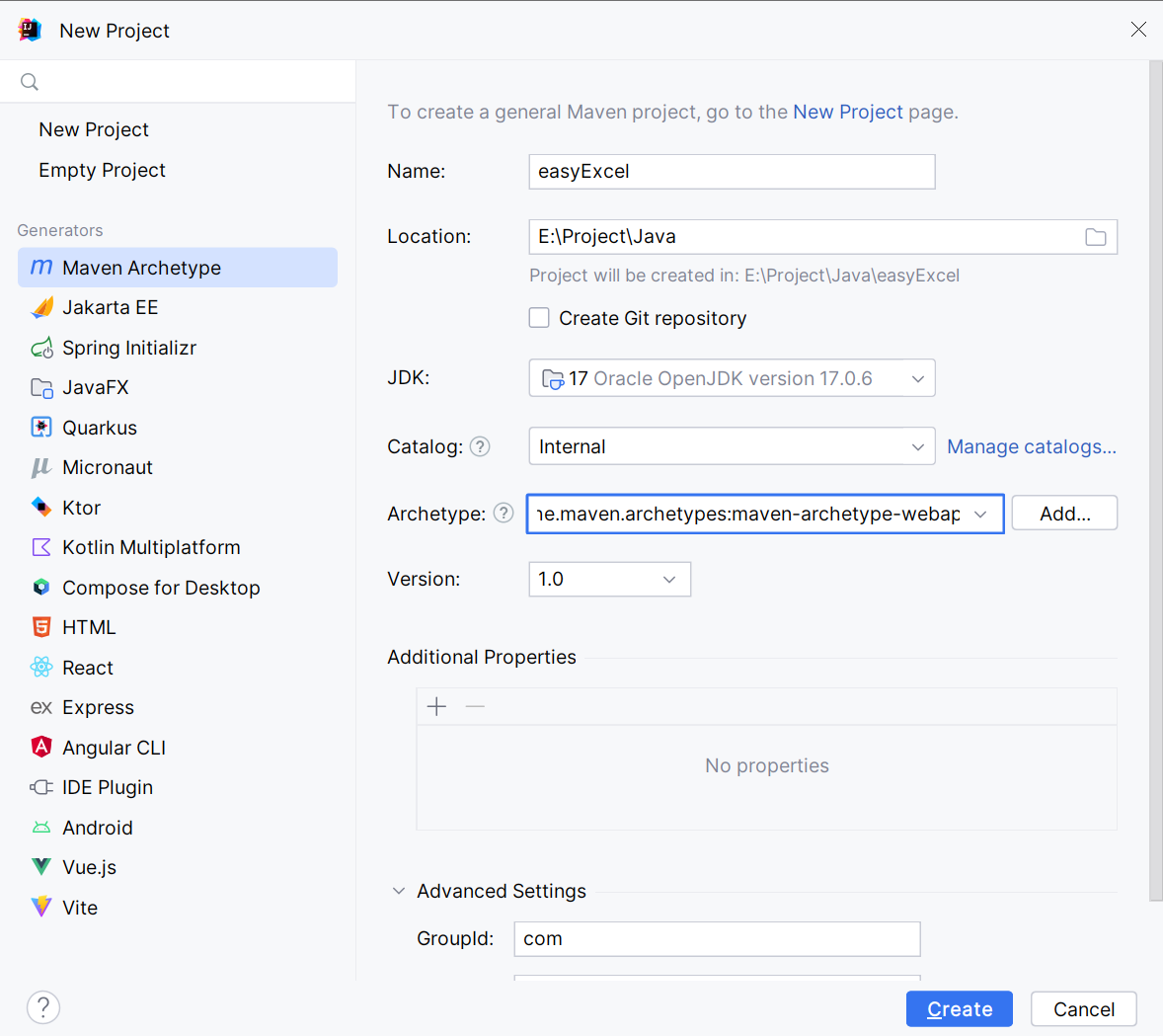Click the Vite lightning icon
This screenshot has width=1163, height=1036.
[41, 907]
